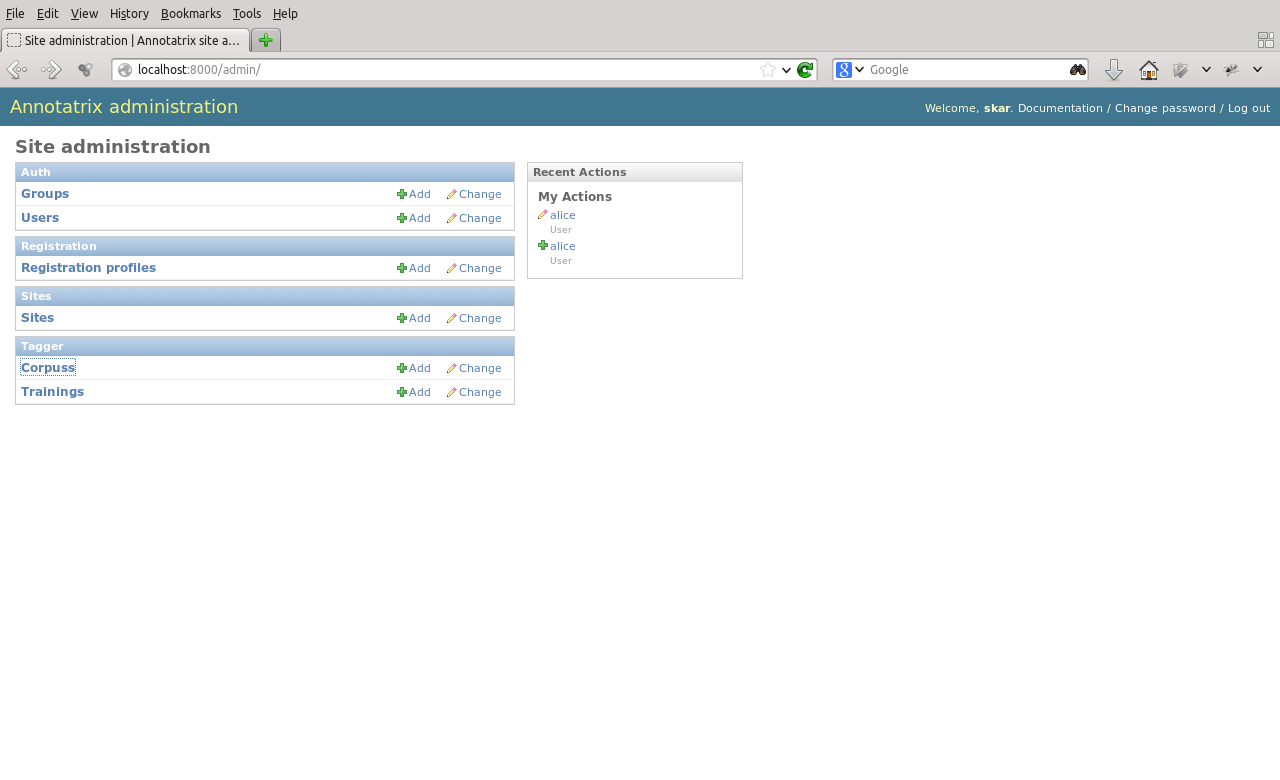The width and height of the screenshot is (1280, 780).
Task: Expand the chevron at far right of toolbar
Action: (x=1257, y=69)
